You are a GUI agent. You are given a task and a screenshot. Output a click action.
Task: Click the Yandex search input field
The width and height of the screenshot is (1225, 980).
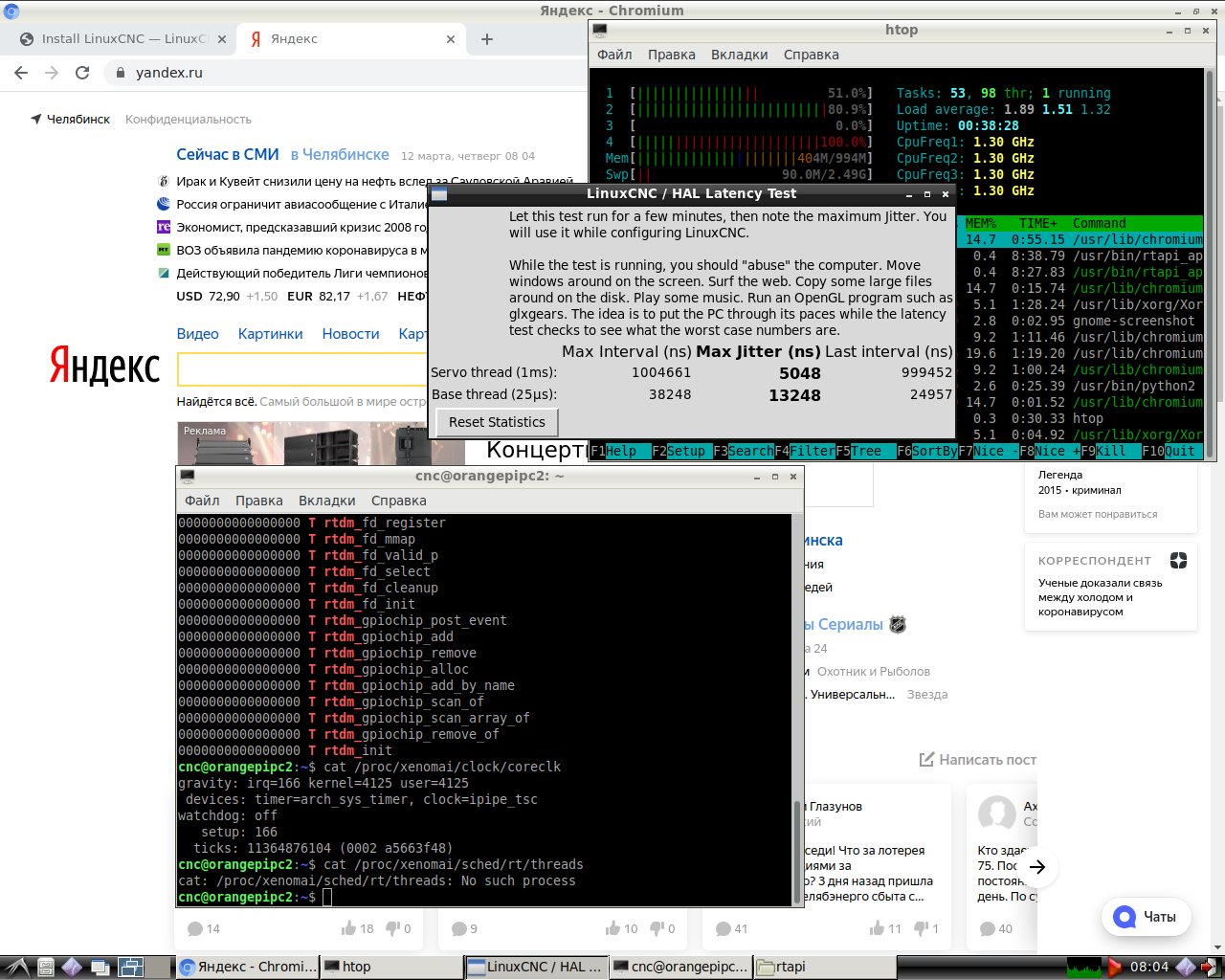pos(302,369)
